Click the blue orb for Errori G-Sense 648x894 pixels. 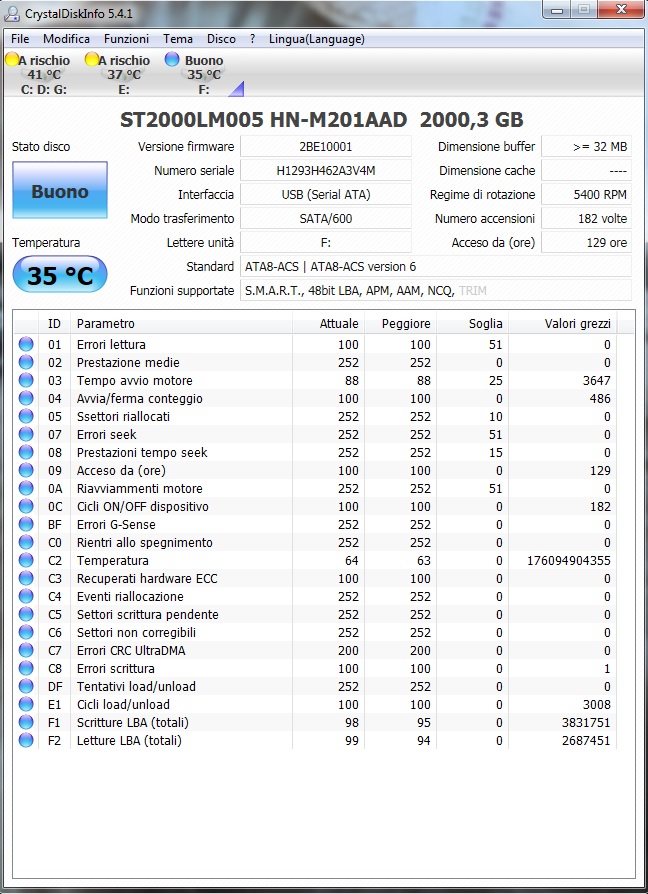(26, 524)
